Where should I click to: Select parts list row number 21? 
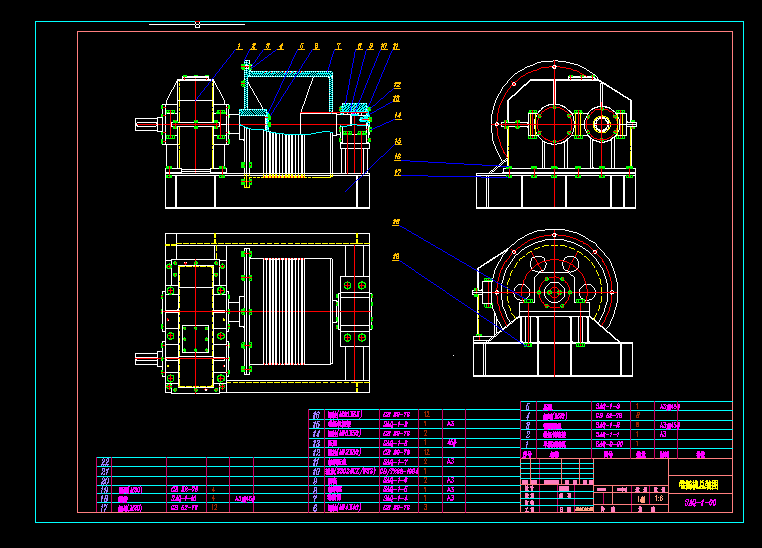click(104, 471)
